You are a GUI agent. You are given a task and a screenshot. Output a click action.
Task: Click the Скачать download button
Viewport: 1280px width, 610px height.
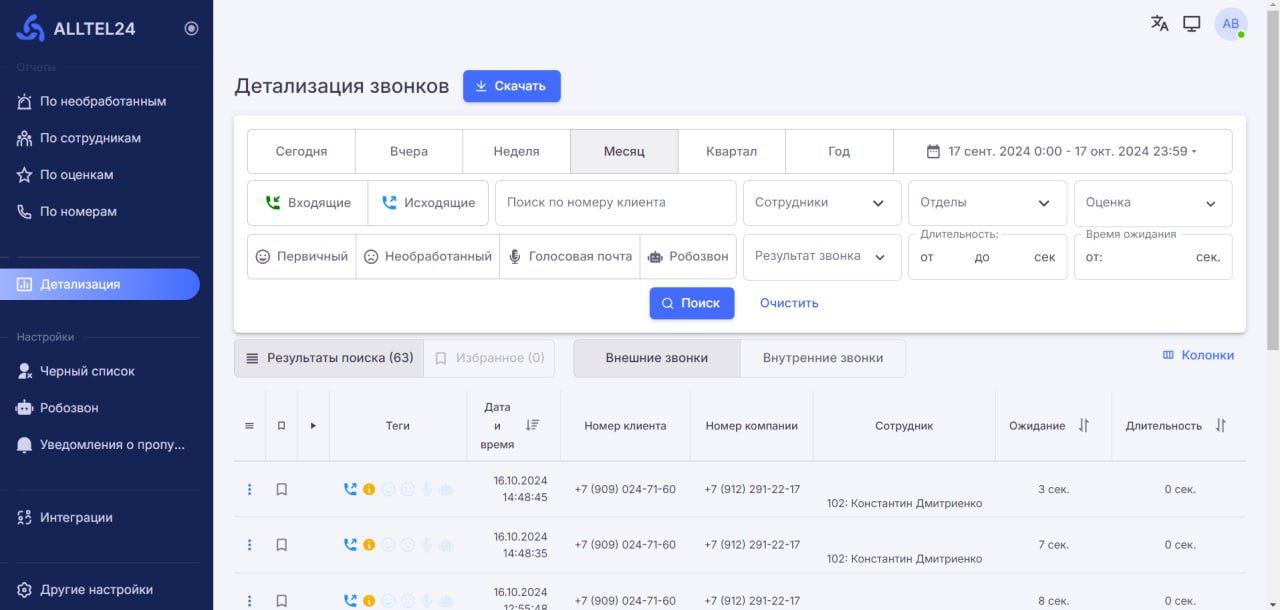511,86
